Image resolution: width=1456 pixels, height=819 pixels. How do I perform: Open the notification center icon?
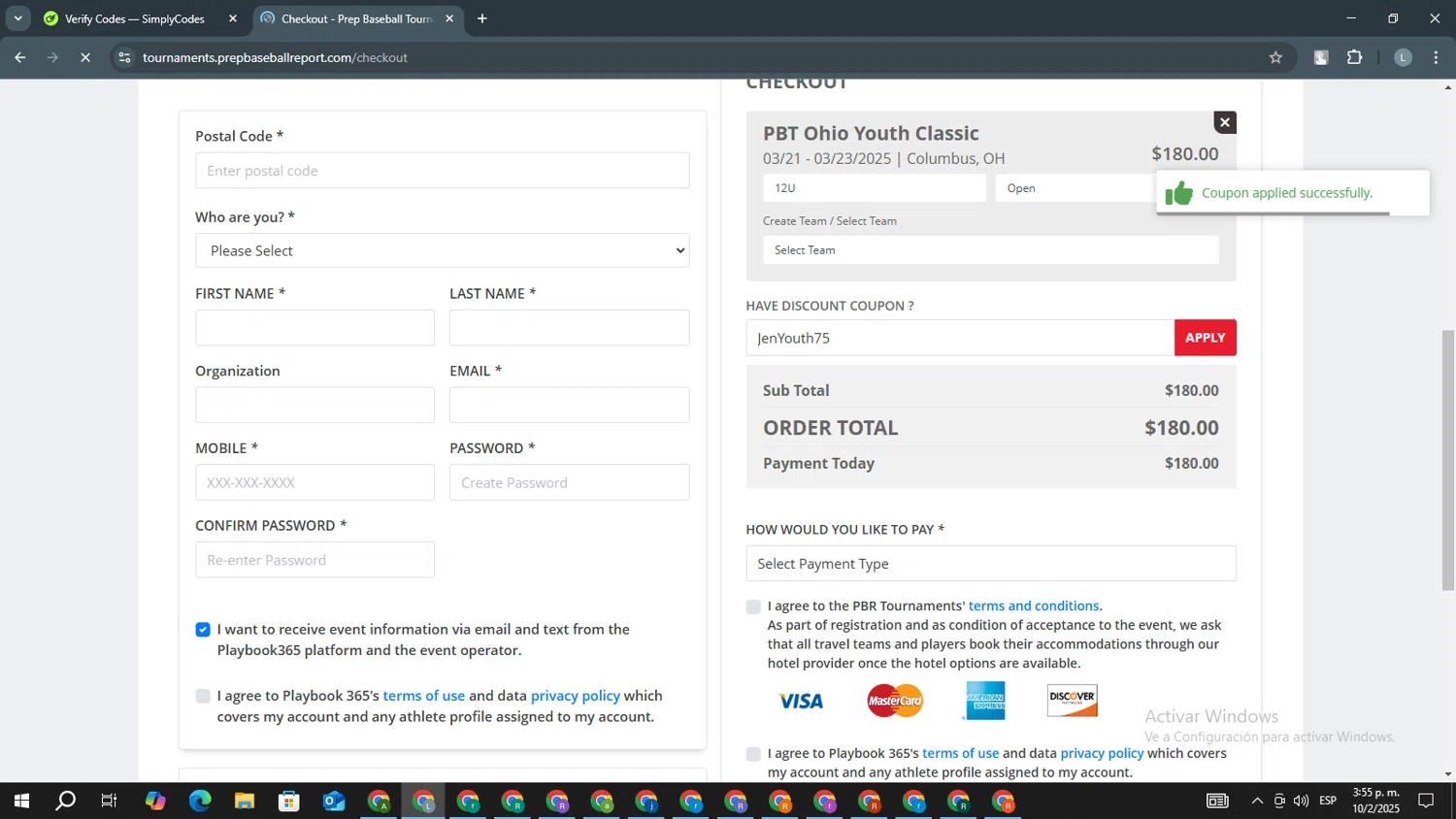tap(1426, 802)
